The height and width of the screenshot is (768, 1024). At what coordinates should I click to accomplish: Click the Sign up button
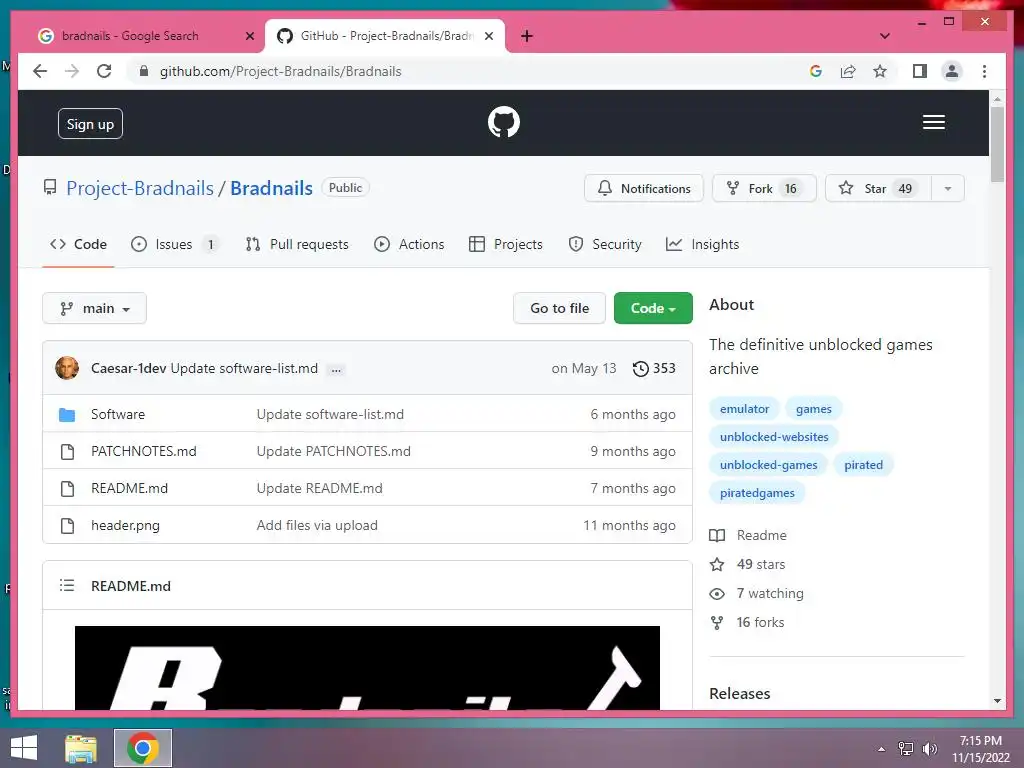(x=90, y=124)
